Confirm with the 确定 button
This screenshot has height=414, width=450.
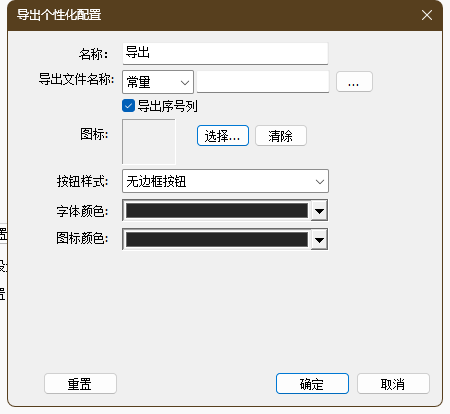[312, 384]
